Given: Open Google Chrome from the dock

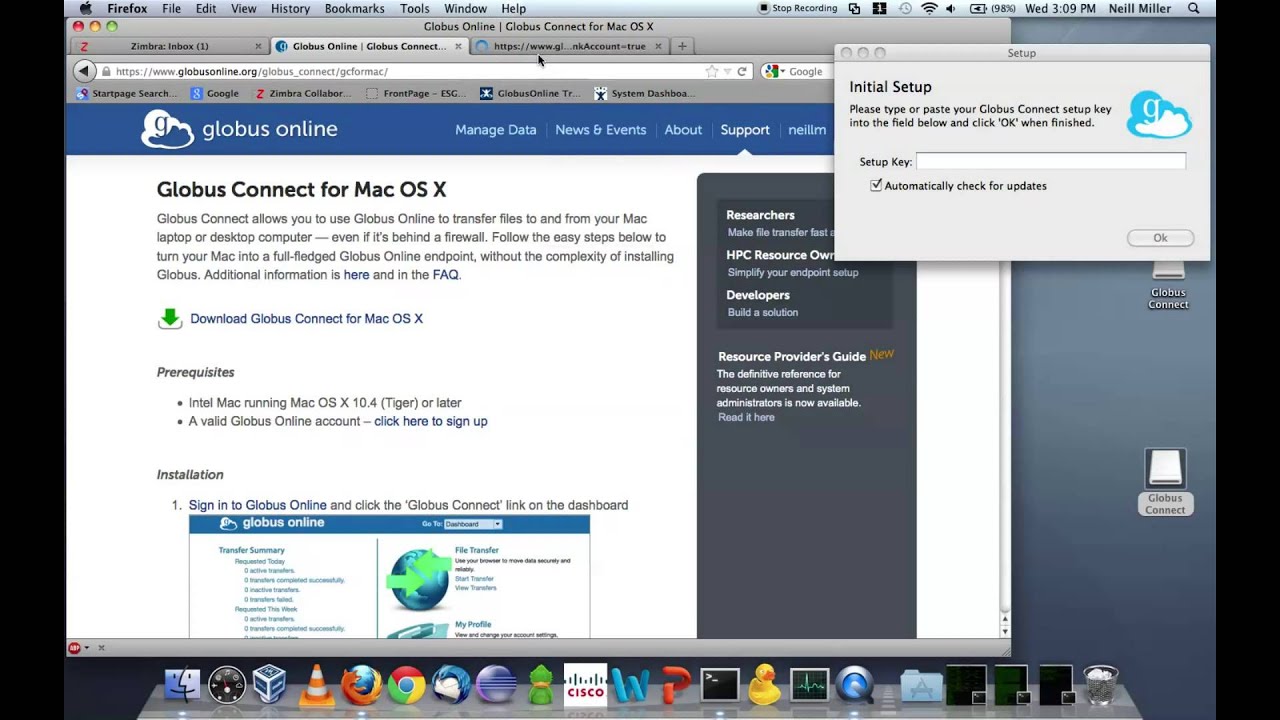Looking at the screenshot, I should point(406,685).
